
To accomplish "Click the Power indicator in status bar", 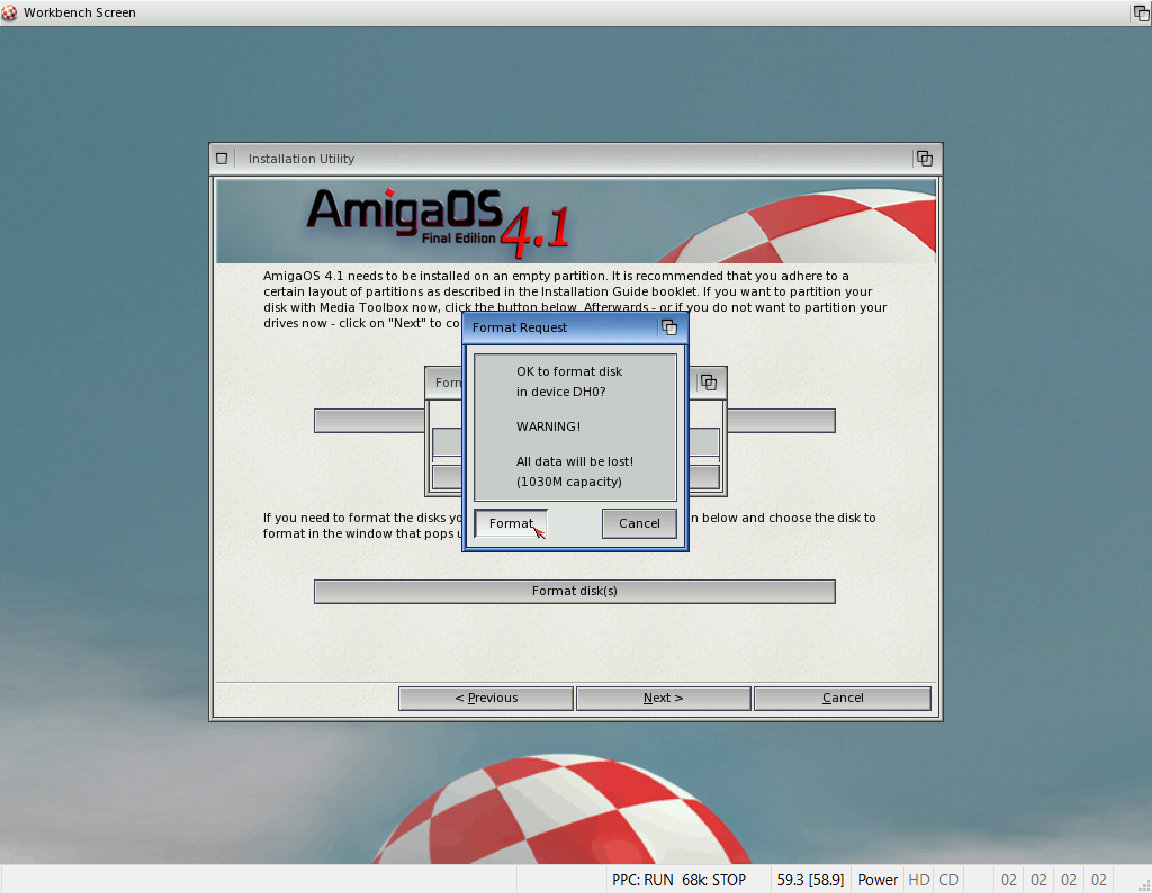I will point(877,880).
